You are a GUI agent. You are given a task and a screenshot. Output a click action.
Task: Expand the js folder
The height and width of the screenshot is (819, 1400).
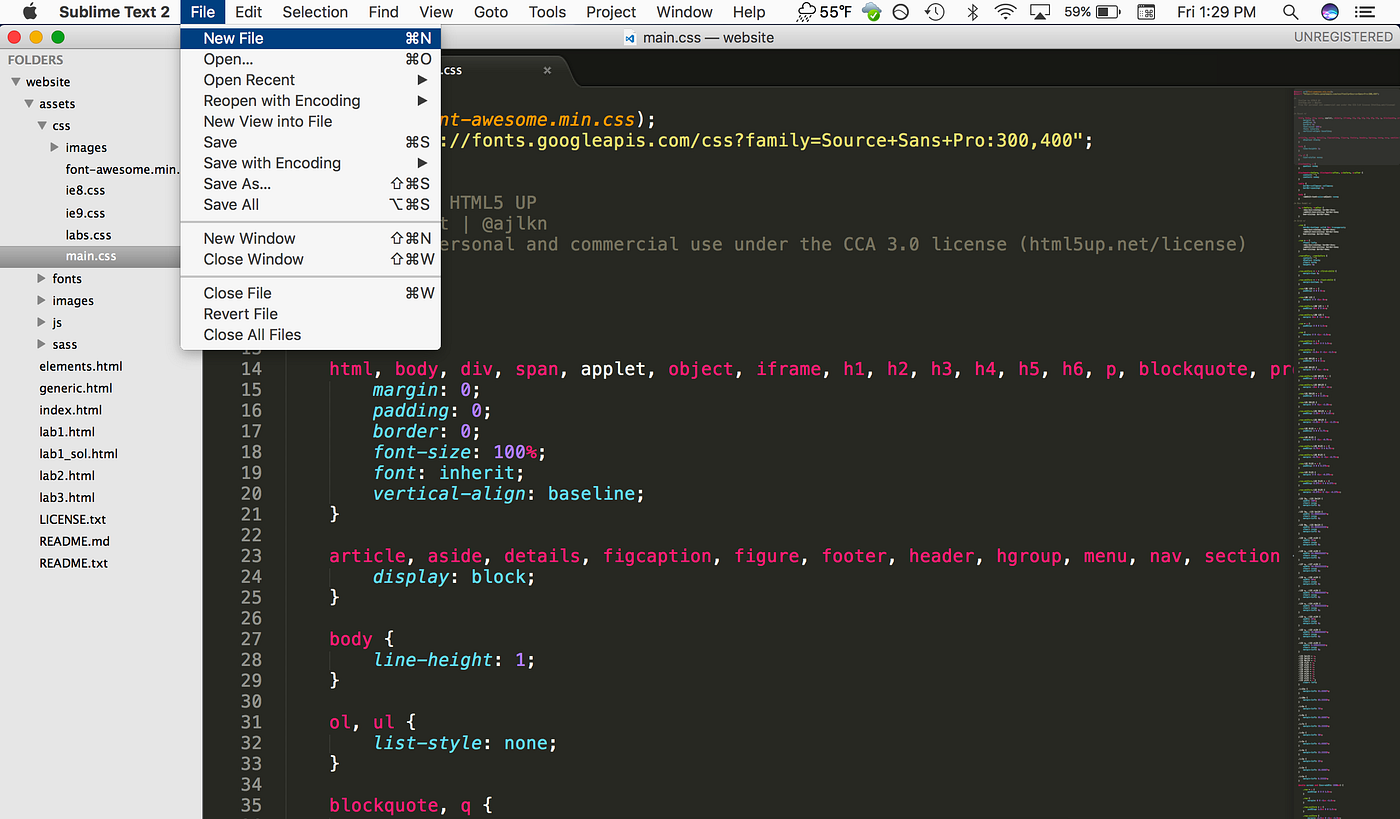coord(42,322)
